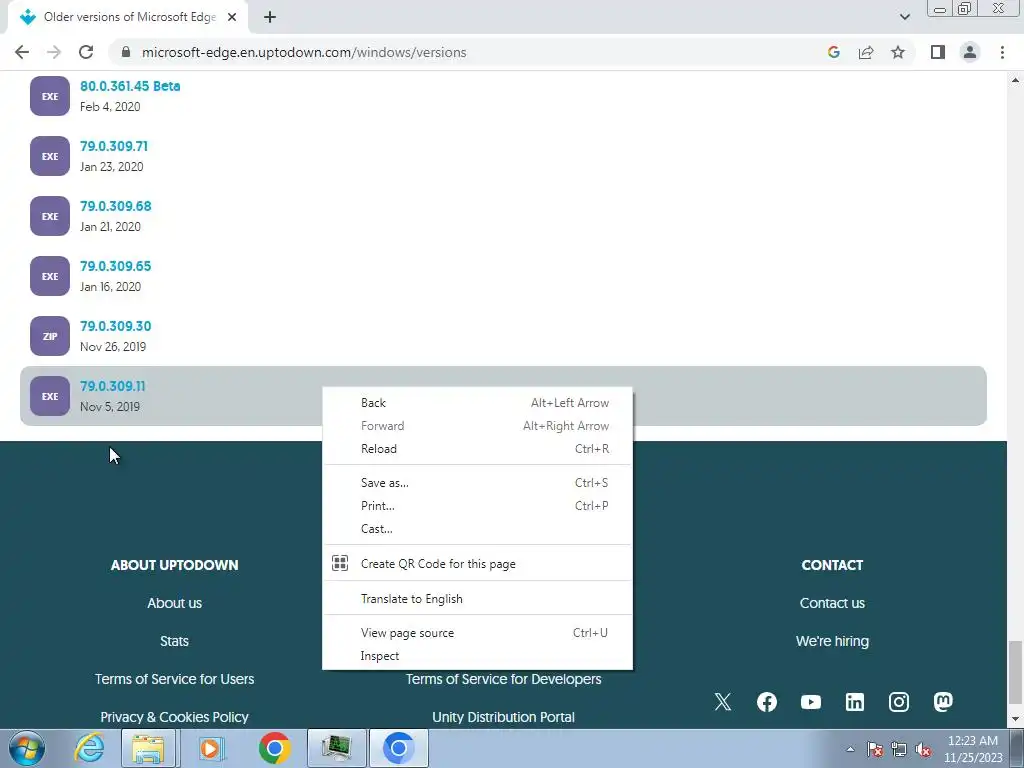1024x768 pixels.
Task: Open version 79.0.309.68 link
Action: [x=116, y=206]
